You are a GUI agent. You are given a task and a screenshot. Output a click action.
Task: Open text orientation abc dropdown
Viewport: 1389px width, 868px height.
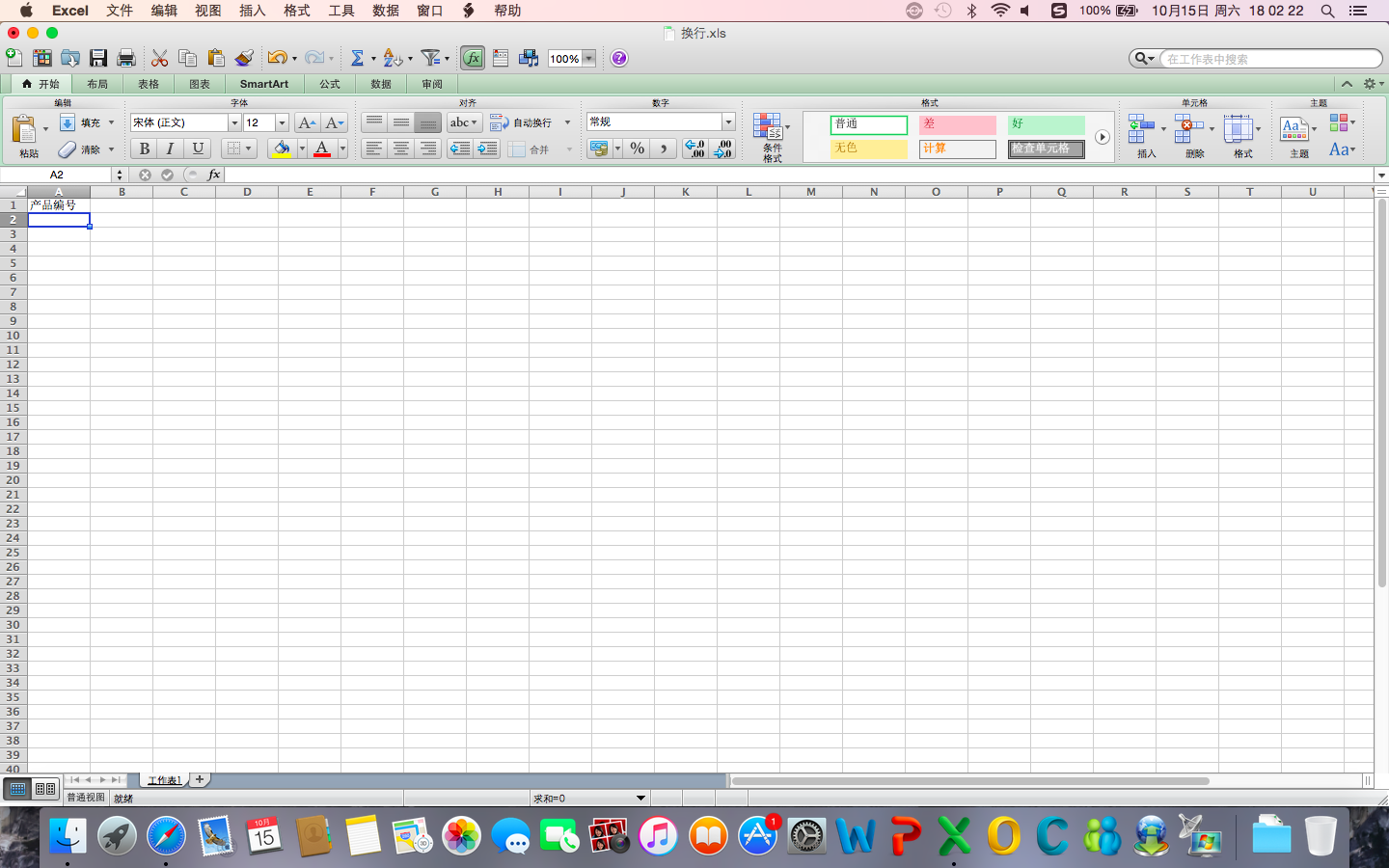click(464, 122)
